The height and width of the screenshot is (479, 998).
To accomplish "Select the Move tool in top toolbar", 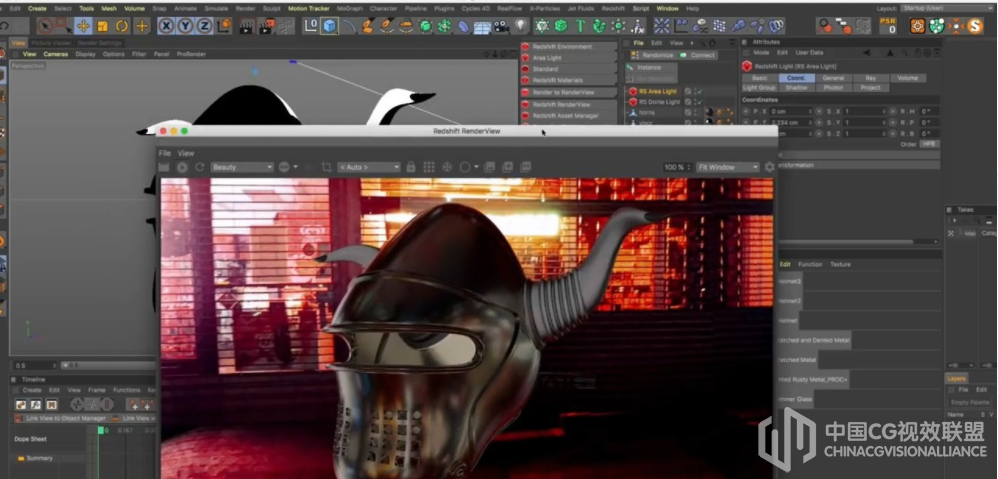I will click(83, 26).
